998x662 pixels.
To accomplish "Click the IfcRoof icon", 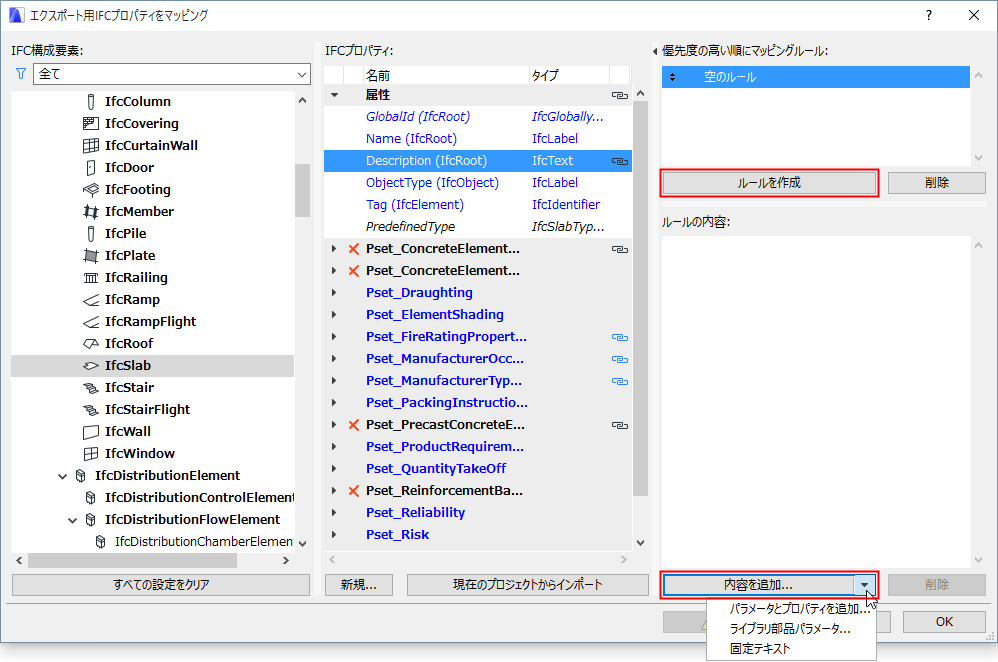I will [91, 344].
